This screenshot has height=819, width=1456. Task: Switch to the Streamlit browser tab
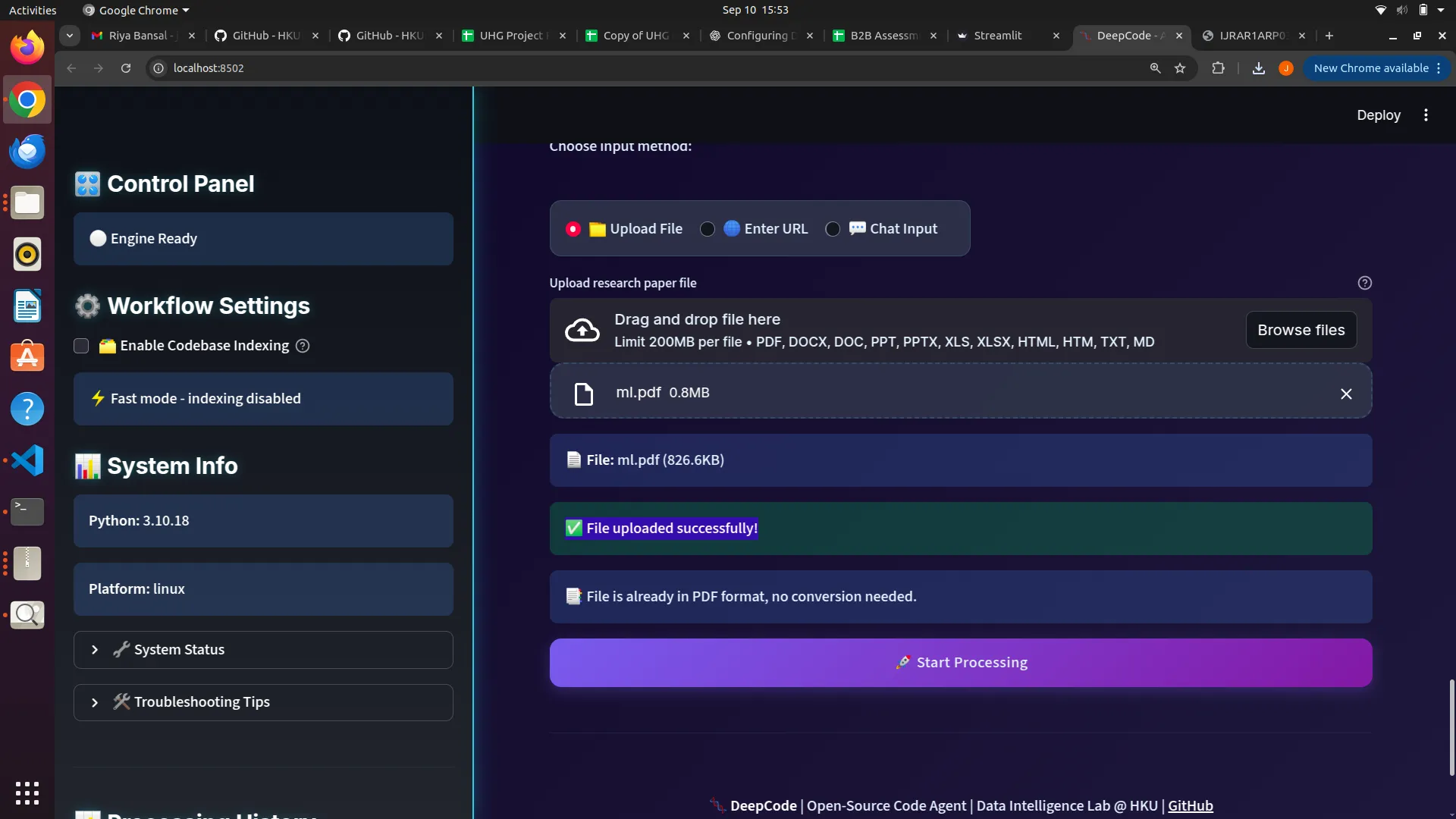(998, 36)
